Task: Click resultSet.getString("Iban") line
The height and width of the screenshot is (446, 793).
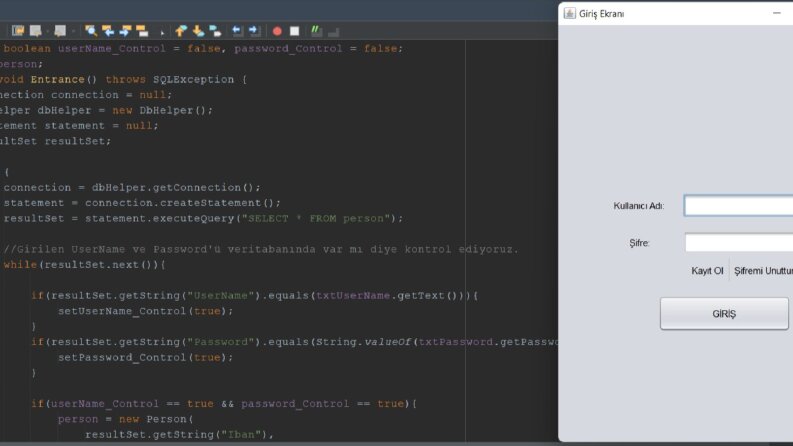Action: point(179,434)
